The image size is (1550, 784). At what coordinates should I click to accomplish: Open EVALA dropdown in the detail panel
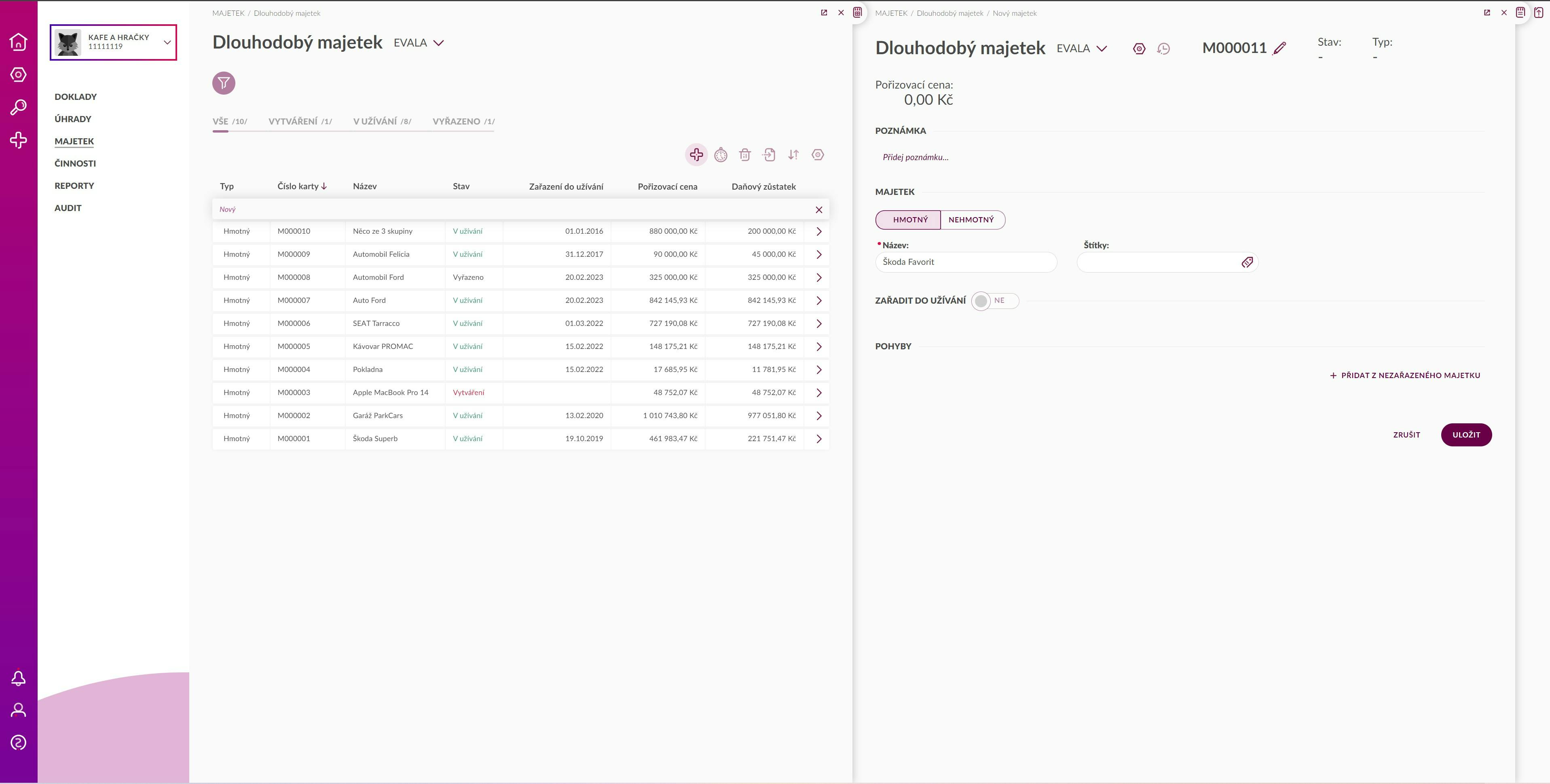[1082, 49]
